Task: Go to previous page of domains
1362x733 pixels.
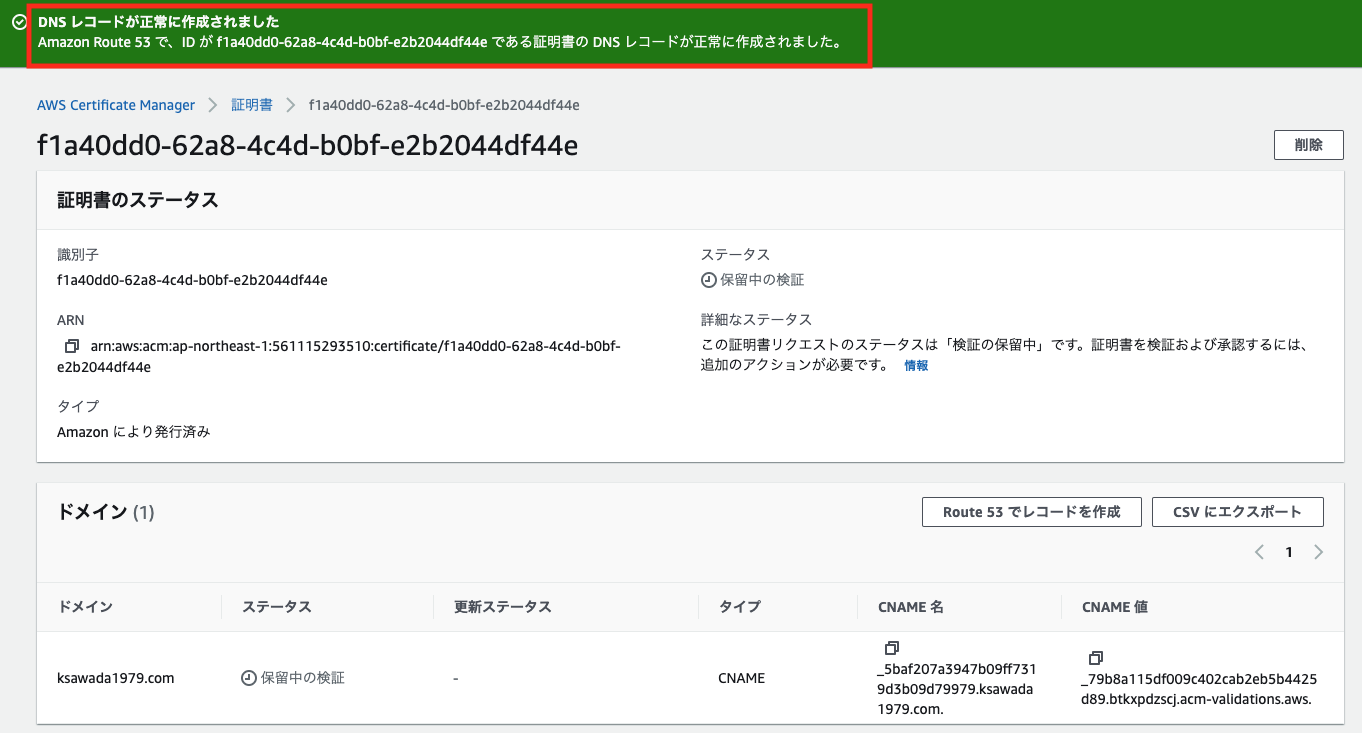Action: tap(1259, 552)
